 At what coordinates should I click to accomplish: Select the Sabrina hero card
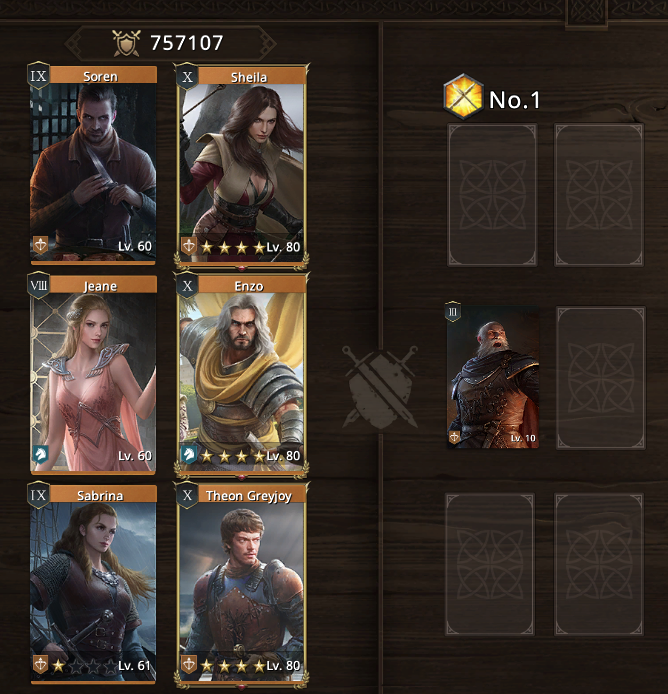click(x=93, y=584)
